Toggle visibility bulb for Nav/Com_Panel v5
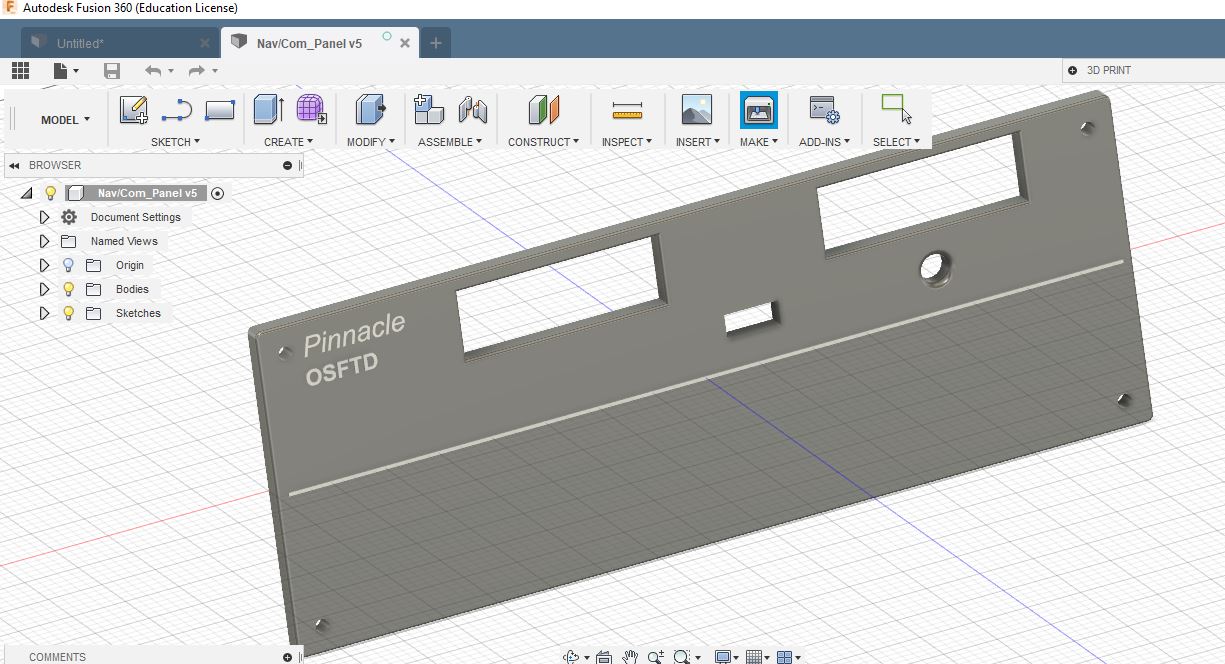This screenshot has width=1225, height=664. click(50, 193)
